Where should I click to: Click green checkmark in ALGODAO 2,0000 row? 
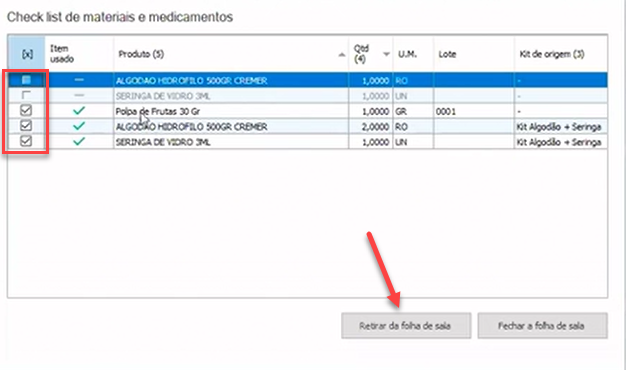(x=79, y=126)
